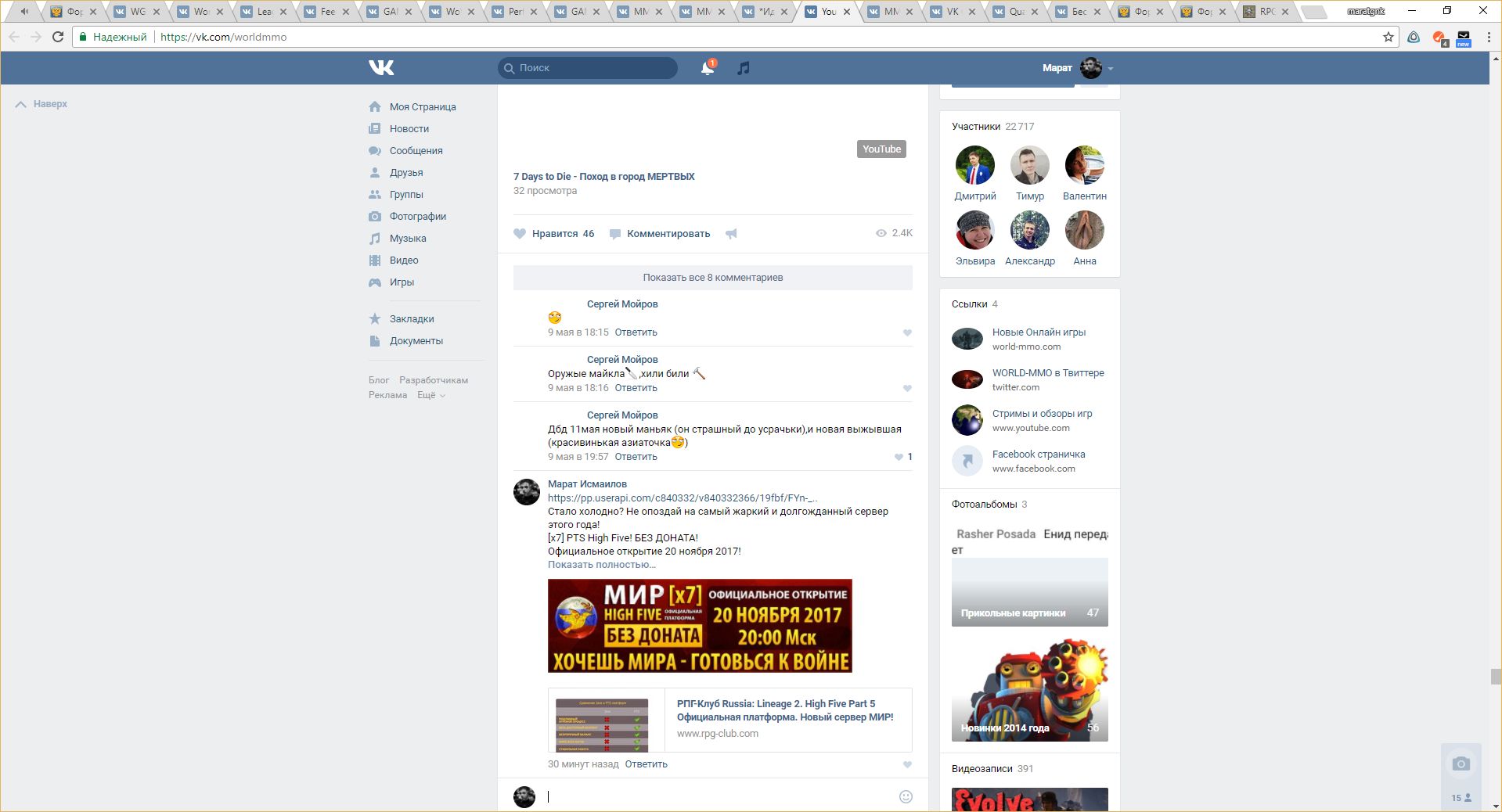Expand the comment with Показать полностью
The height and width of the screenshot is (812, 1502).
tap(602, 565)
